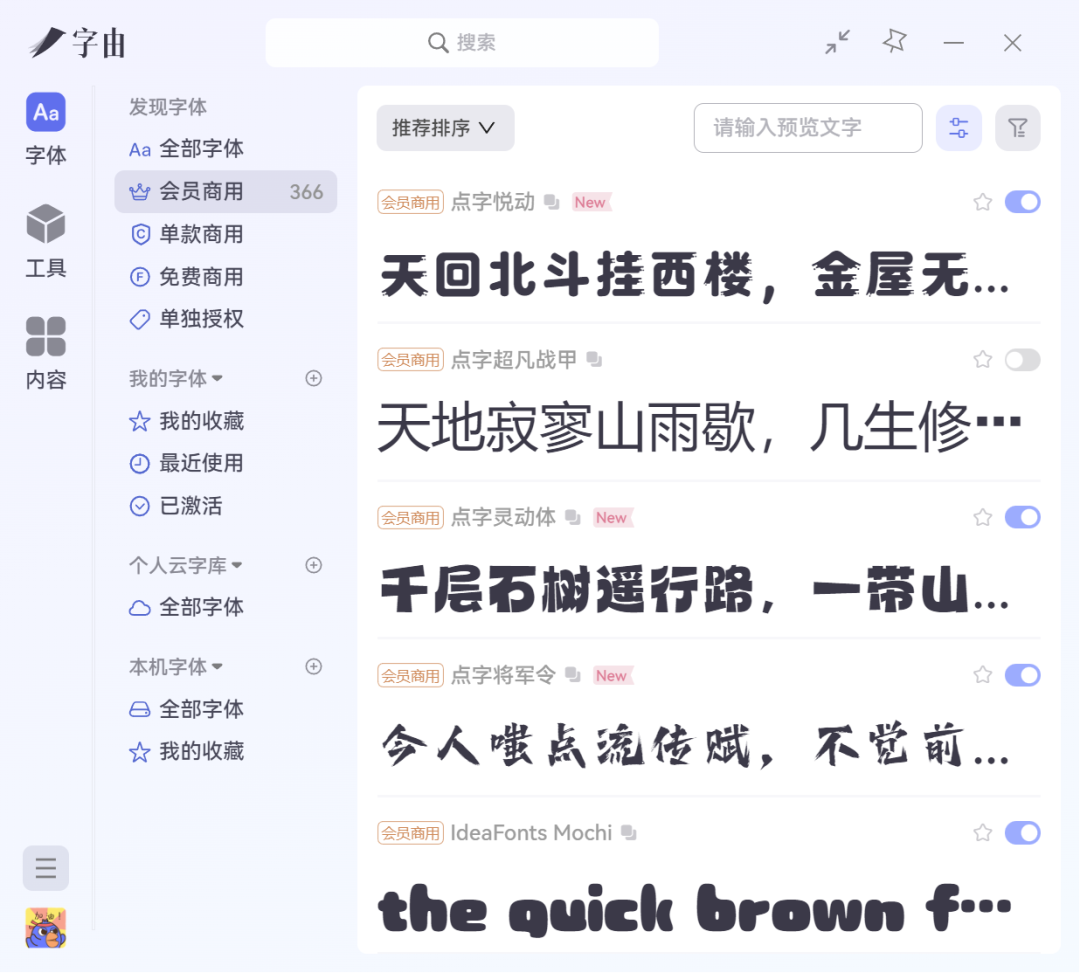Click the preview settings sliders icon

click(x=958, y=128)
